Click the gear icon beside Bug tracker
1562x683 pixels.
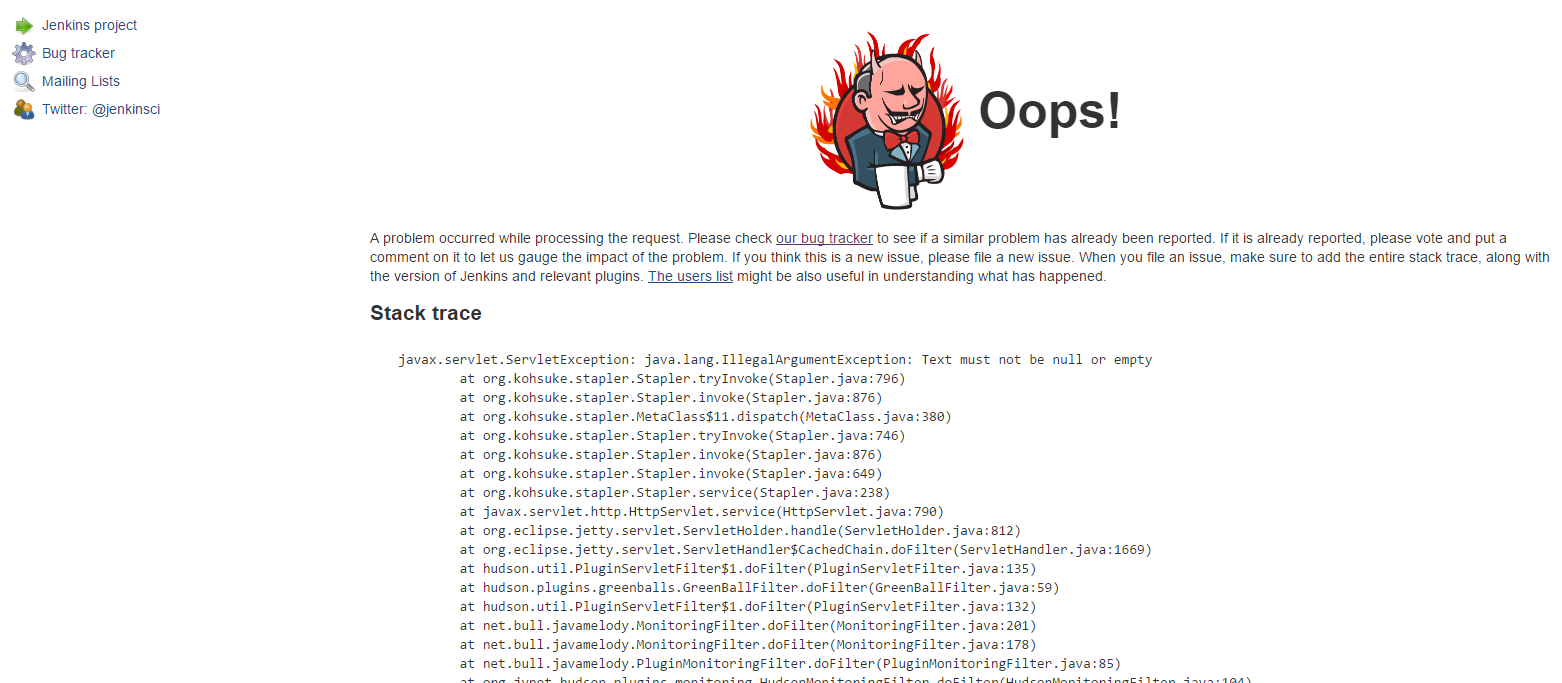(x=24, y=54)
